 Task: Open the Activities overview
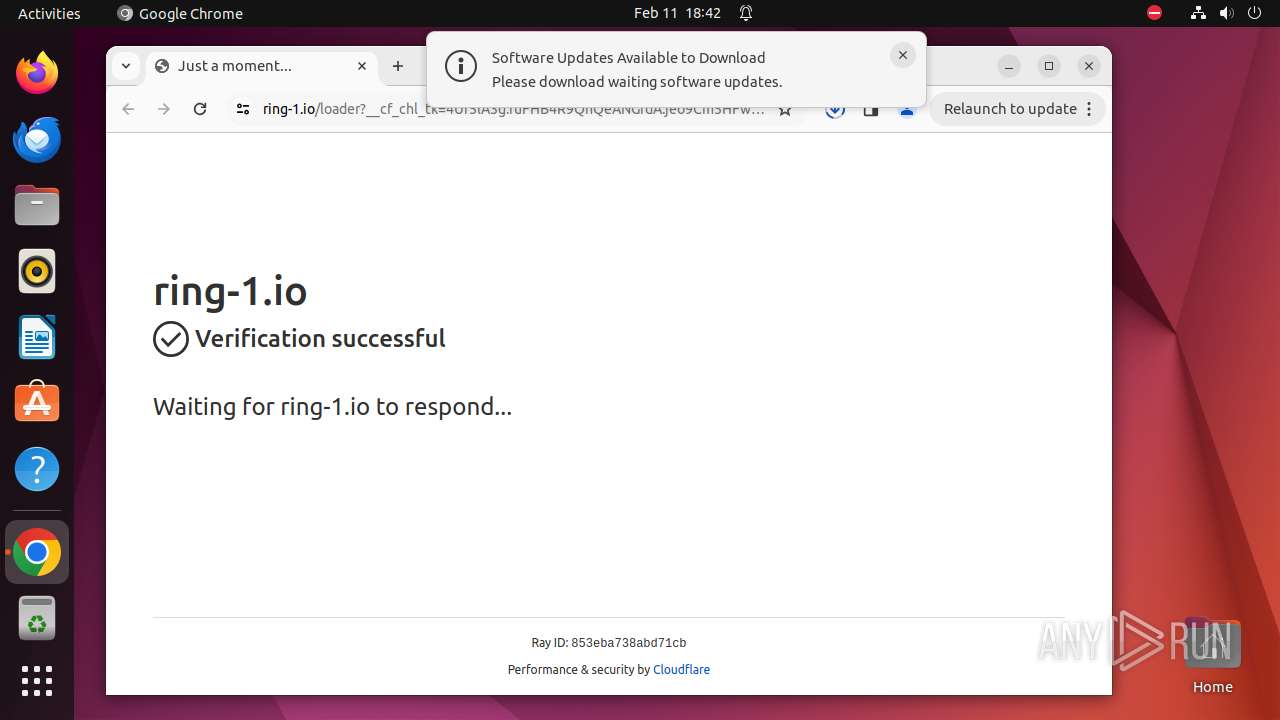(x=49, y=13)
